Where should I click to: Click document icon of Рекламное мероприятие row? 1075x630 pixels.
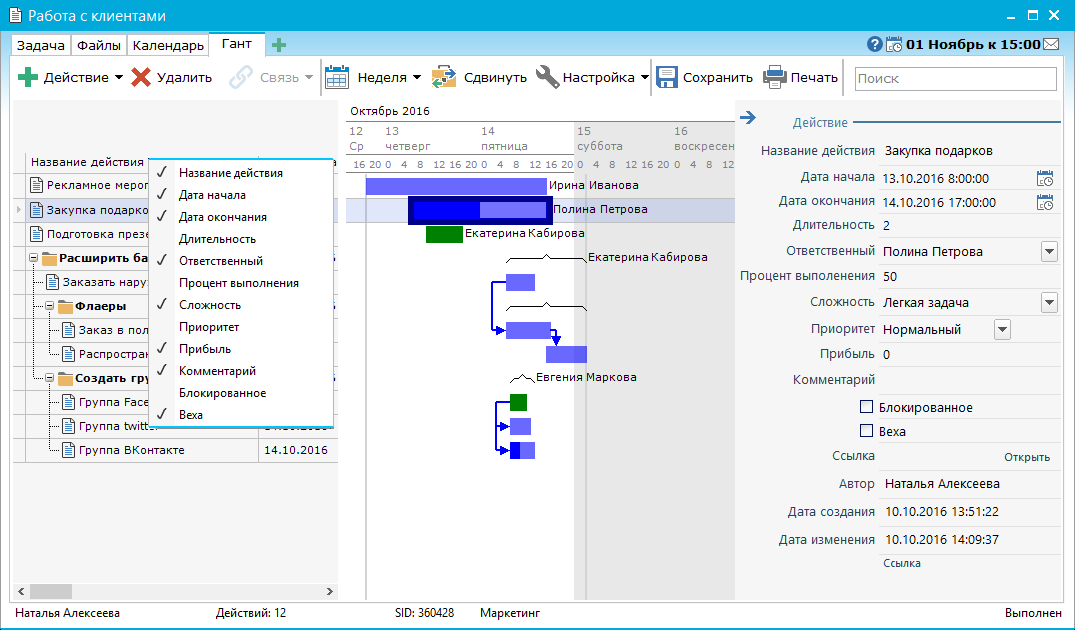pos(36,185)
